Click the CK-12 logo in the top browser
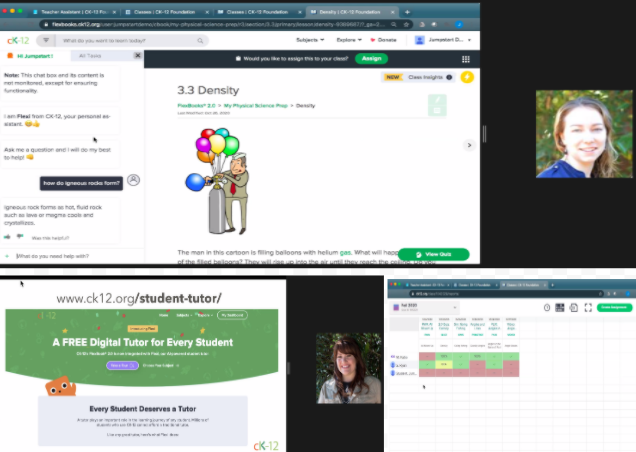 (18, 40)
